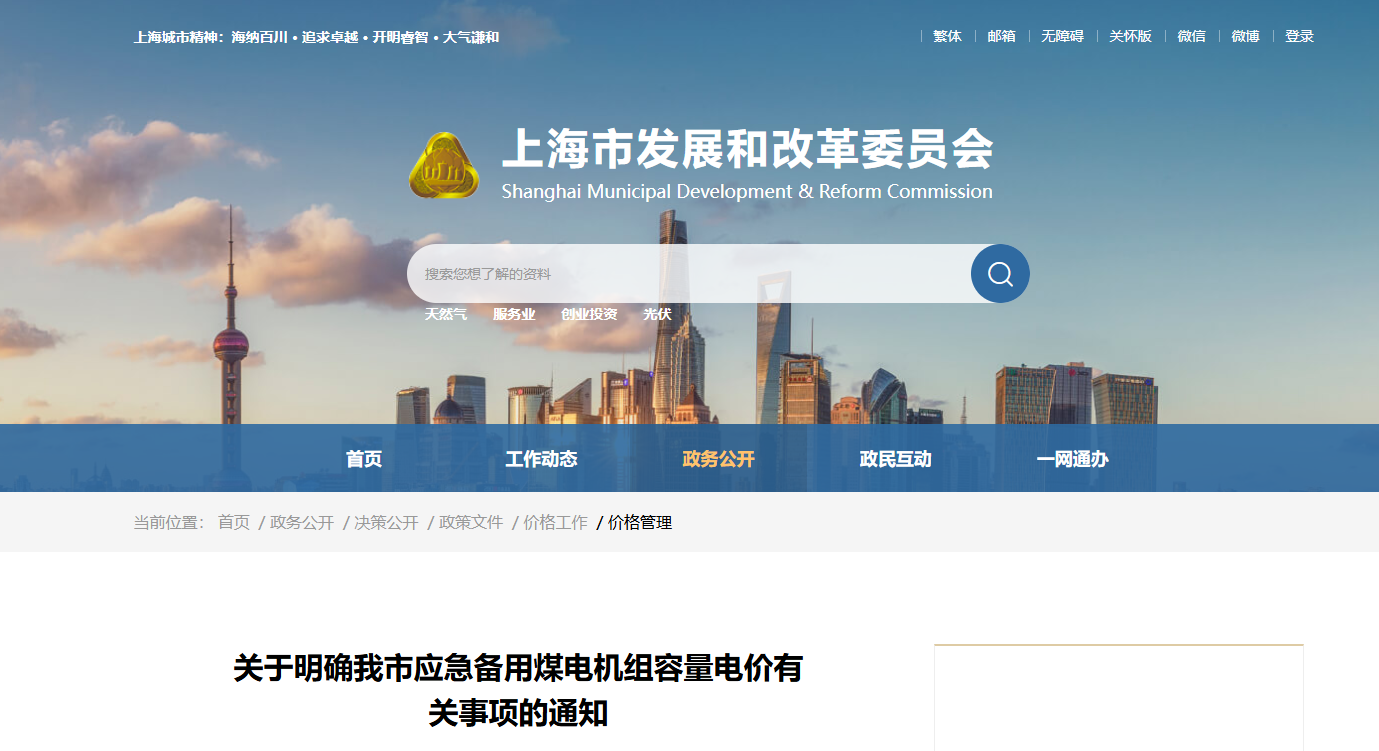Open the 微博 Weibo link
This screenshot has width=1379, height=751.
(x=1245, y=36)
